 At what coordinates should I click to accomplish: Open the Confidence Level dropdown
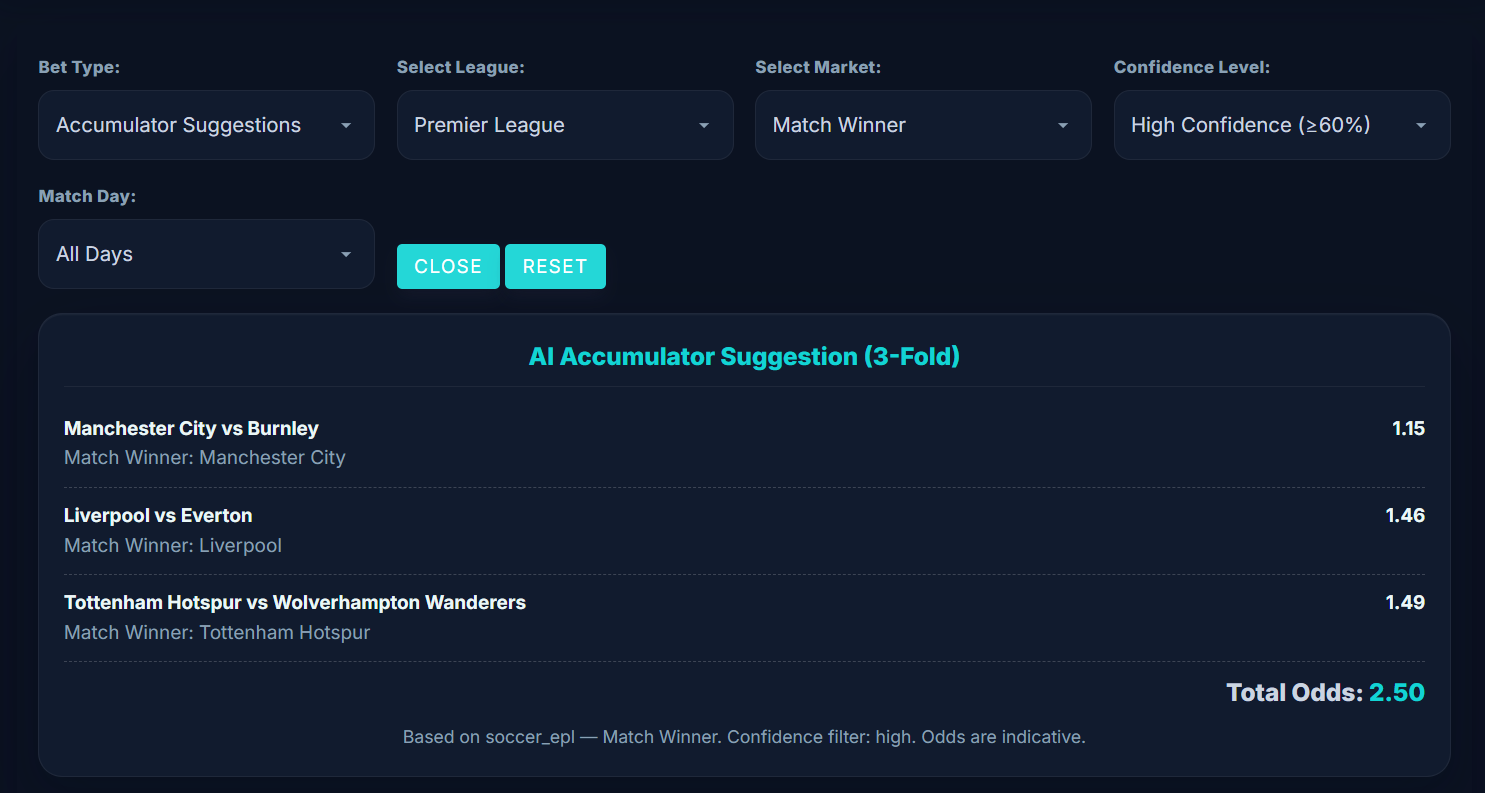pos(1281,124)
